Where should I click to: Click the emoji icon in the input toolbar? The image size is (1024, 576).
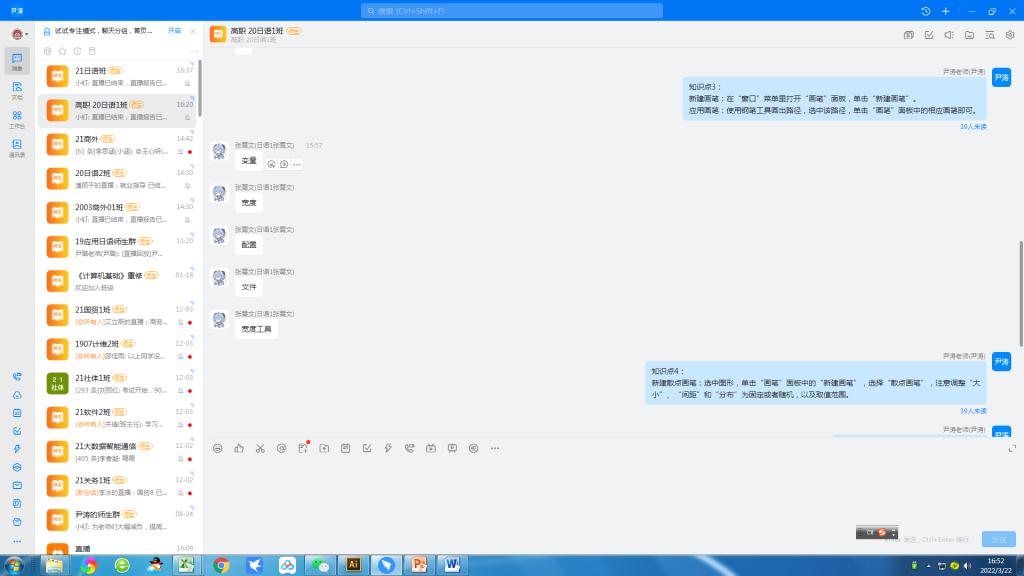tap(218, 448)
